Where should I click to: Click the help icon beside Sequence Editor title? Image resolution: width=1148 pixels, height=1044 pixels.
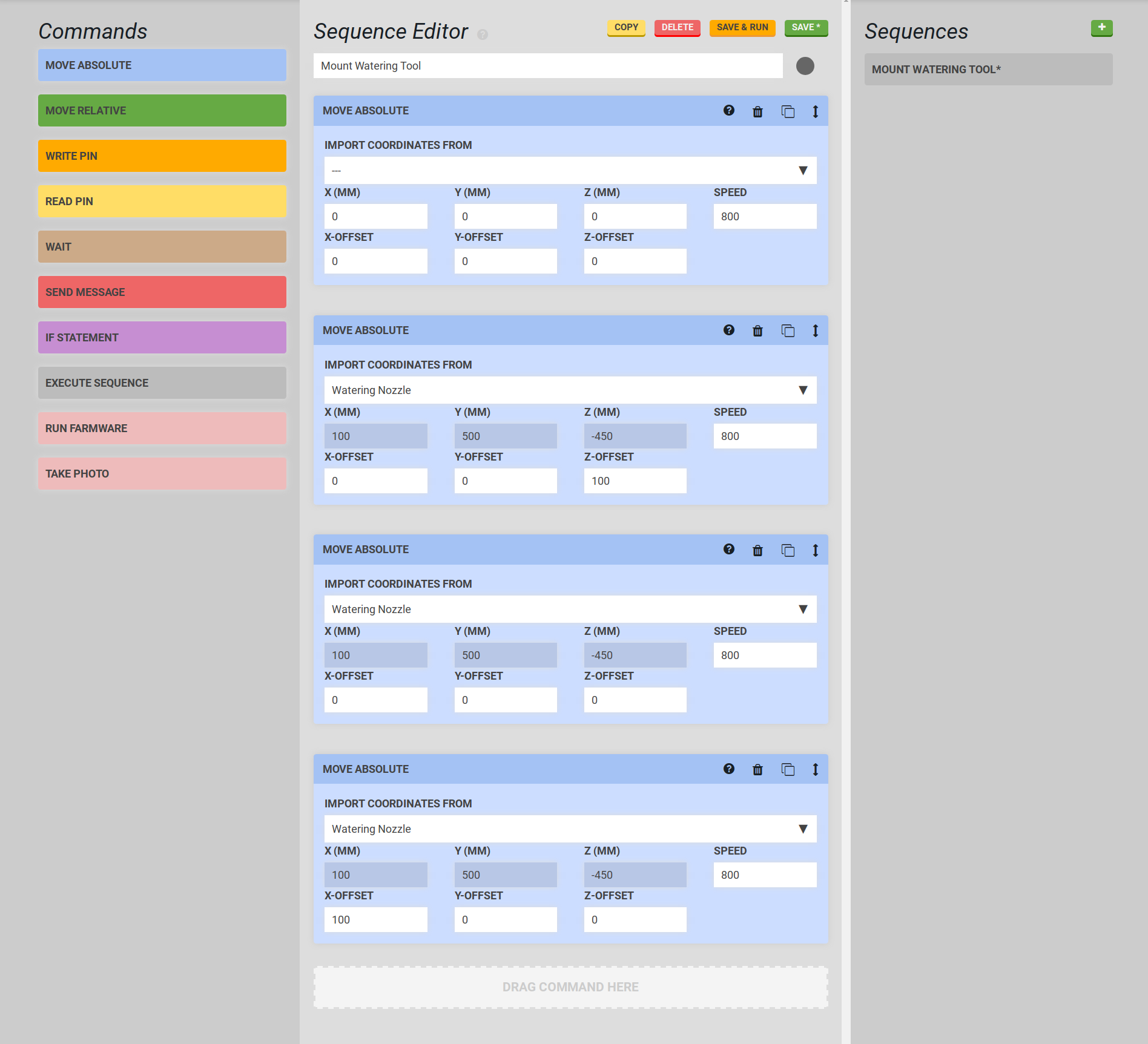pos(483,34)
